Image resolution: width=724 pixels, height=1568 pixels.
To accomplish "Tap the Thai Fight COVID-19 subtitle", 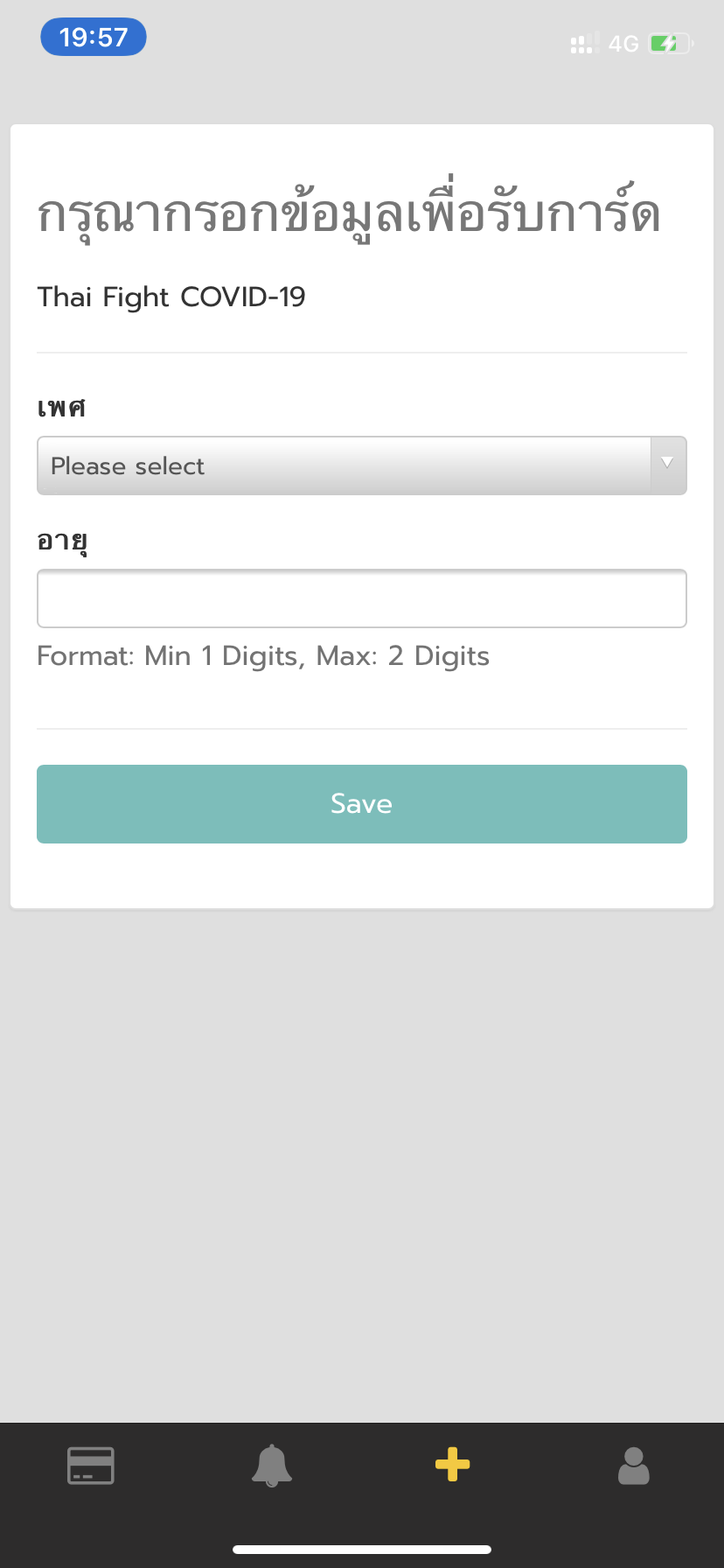I will pos(171,297).
